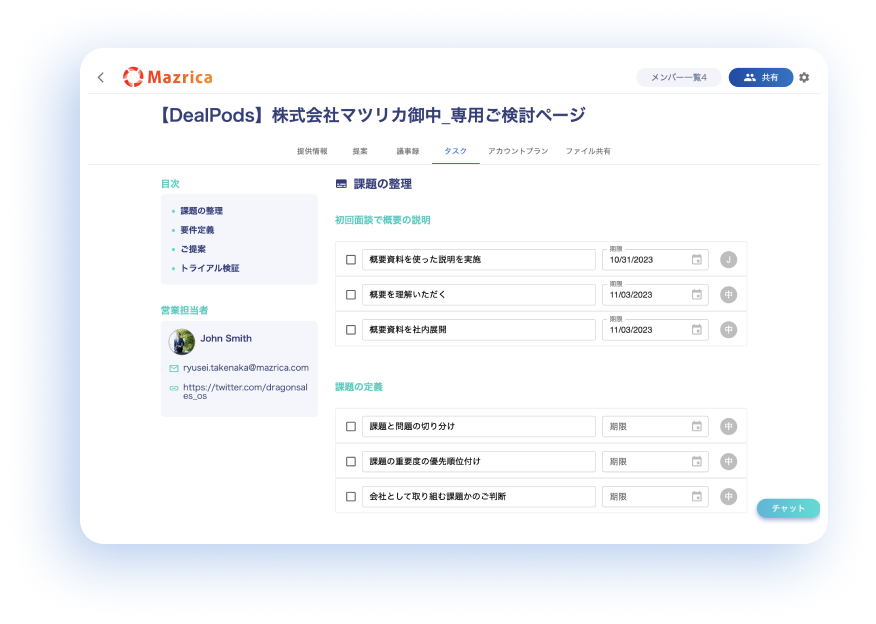Viewport: 876px width, 624px height.
Task: Open the アカウントプラン tab
Action: (x=518, y=151)
